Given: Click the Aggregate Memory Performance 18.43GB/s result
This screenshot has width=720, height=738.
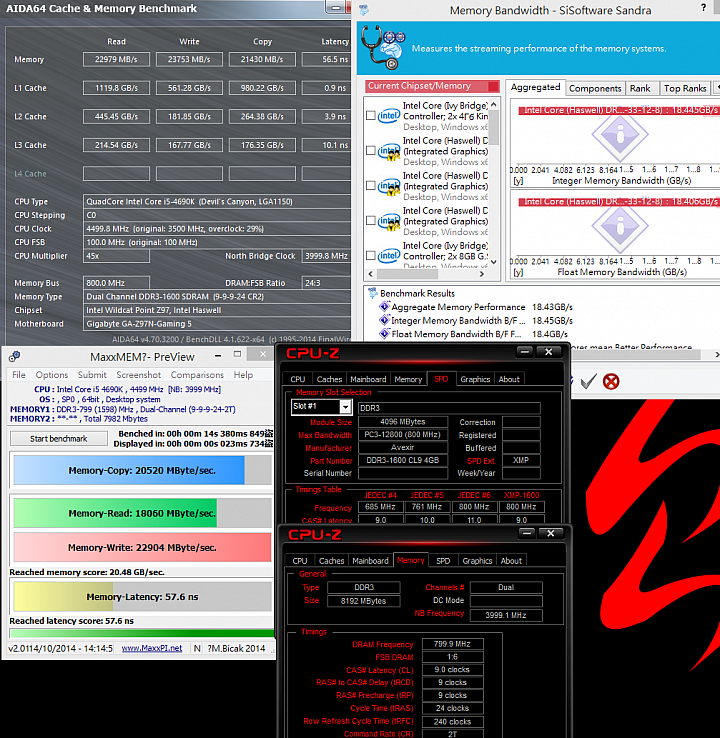Looking at the screenshot, I should 552,307.
